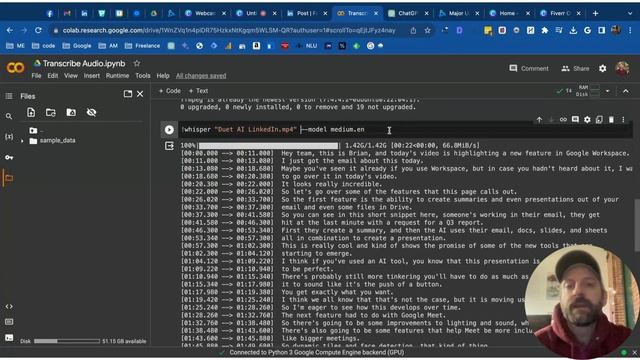Select the sample_data folder name
640x360 pixels.
58,140
